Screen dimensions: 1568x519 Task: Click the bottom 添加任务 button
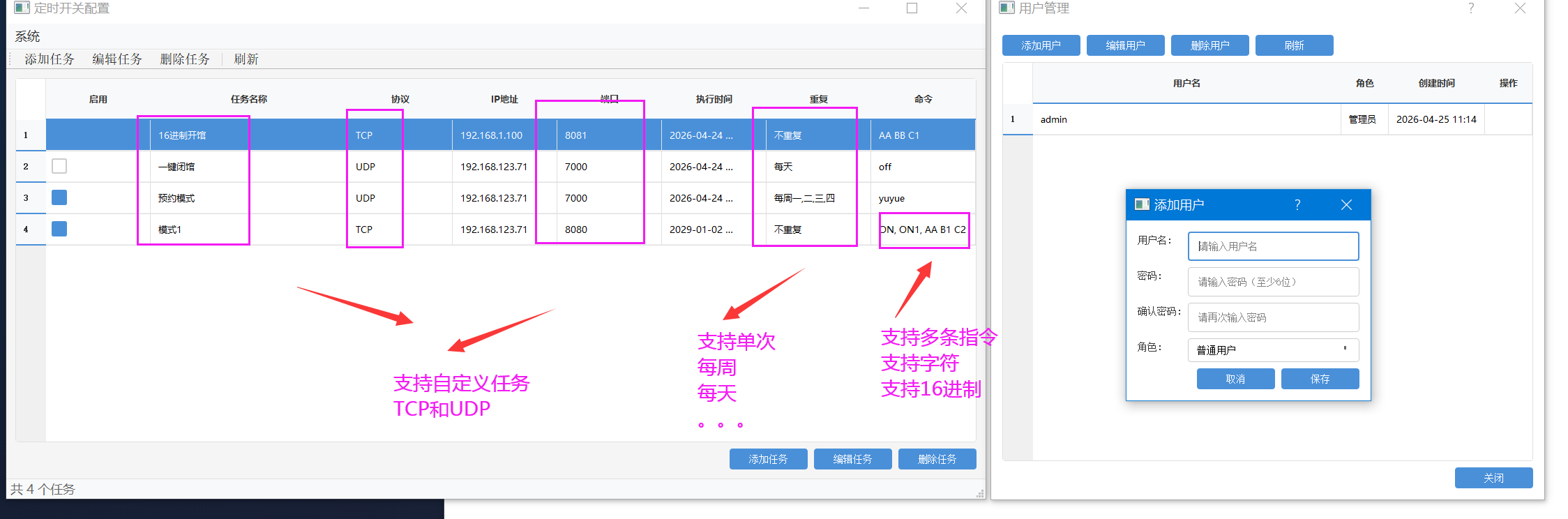(768, 459)
